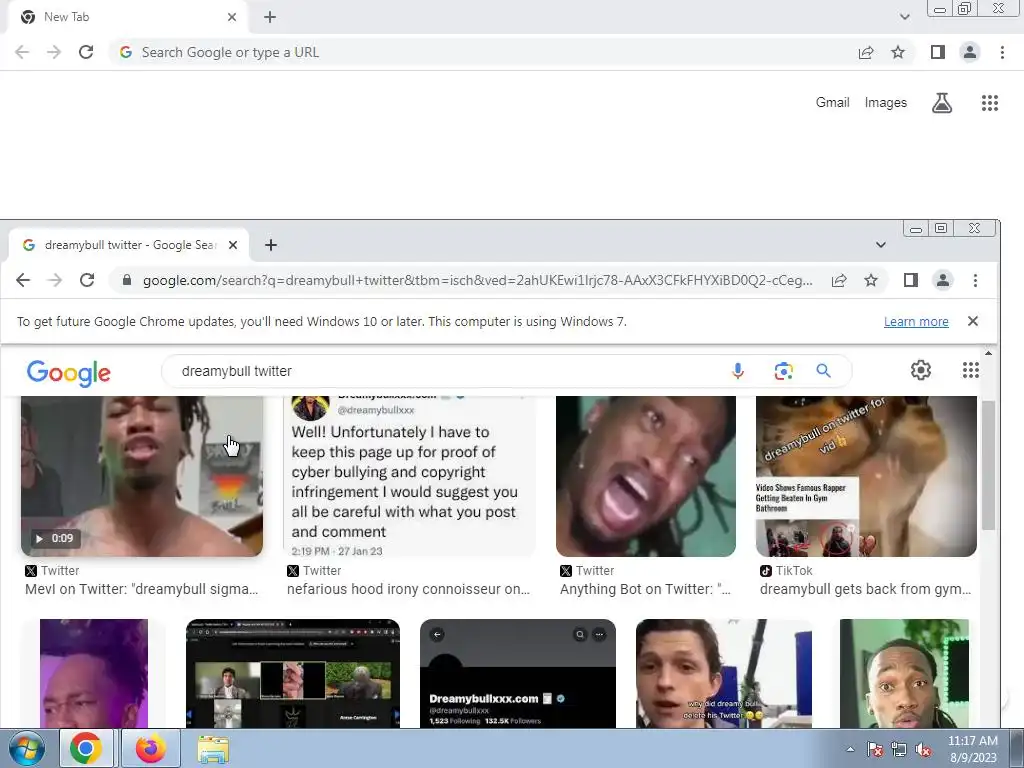The height and width of the screenshot is (768, 1024).
Task: Open 'dreamybull gets back from gym' link
Action: pyautogui.click(x=865, y=589)
